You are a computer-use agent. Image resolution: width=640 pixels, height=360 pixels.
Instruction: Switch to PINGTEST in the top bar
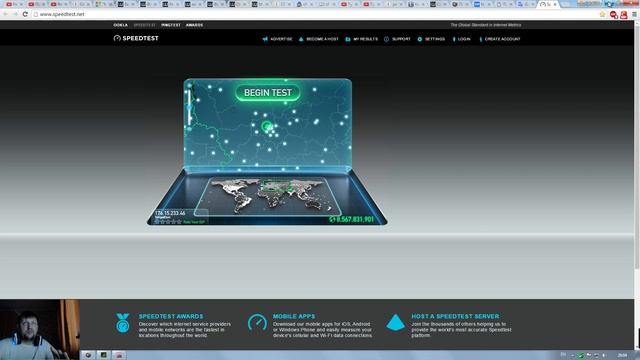tap(171, 25)
